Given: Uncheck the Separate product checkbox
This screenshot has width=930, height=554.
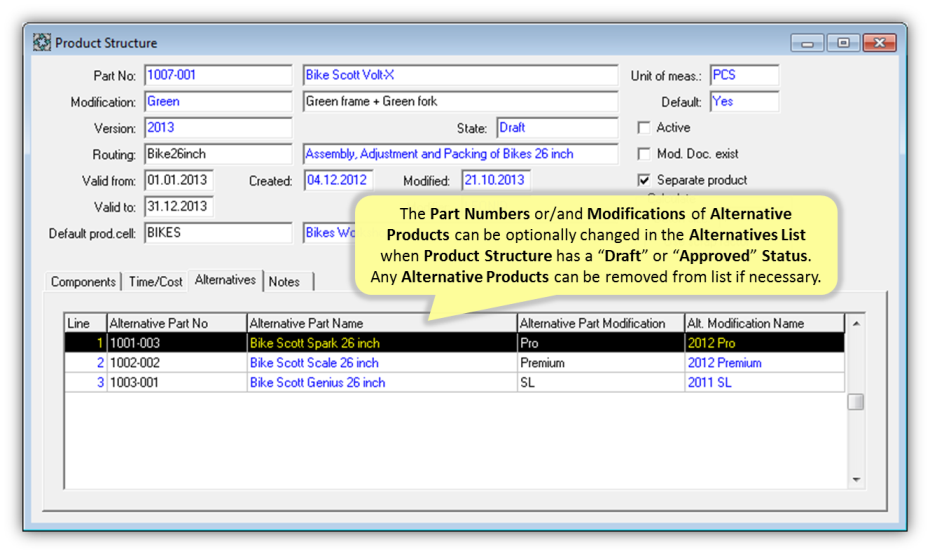Looking at the screenshot, I should click(x=644, y=180).
